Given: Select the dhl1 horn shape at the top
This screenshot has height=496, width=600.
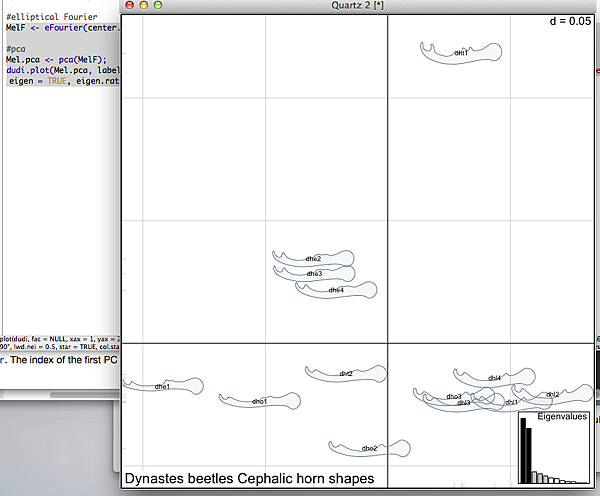Looking at the screenshot, I should [461, 53].
